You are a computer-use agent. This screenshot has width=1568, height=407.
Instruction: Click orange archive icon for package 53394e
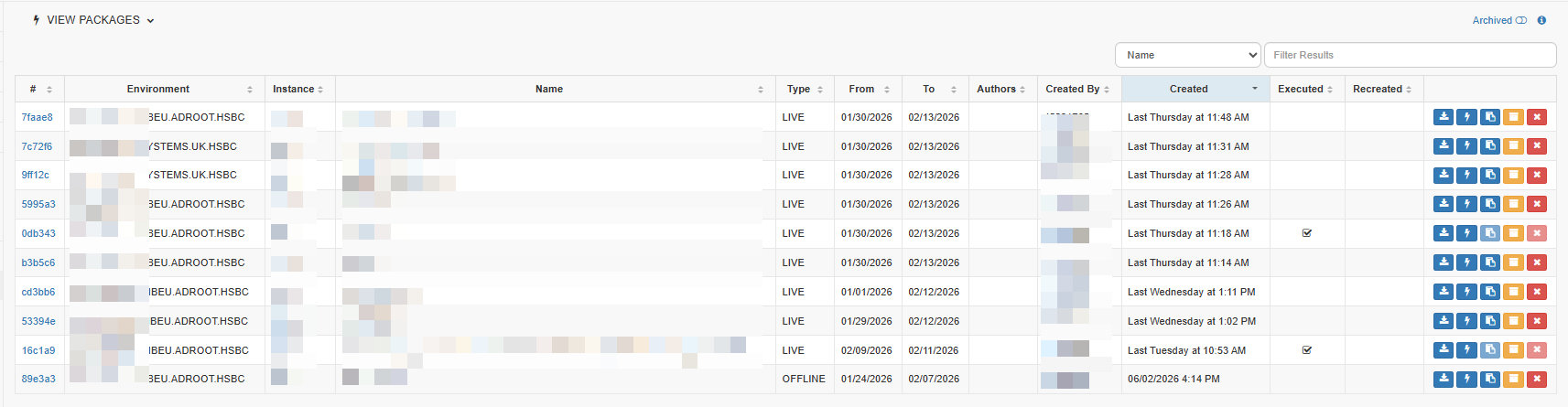1513,321
